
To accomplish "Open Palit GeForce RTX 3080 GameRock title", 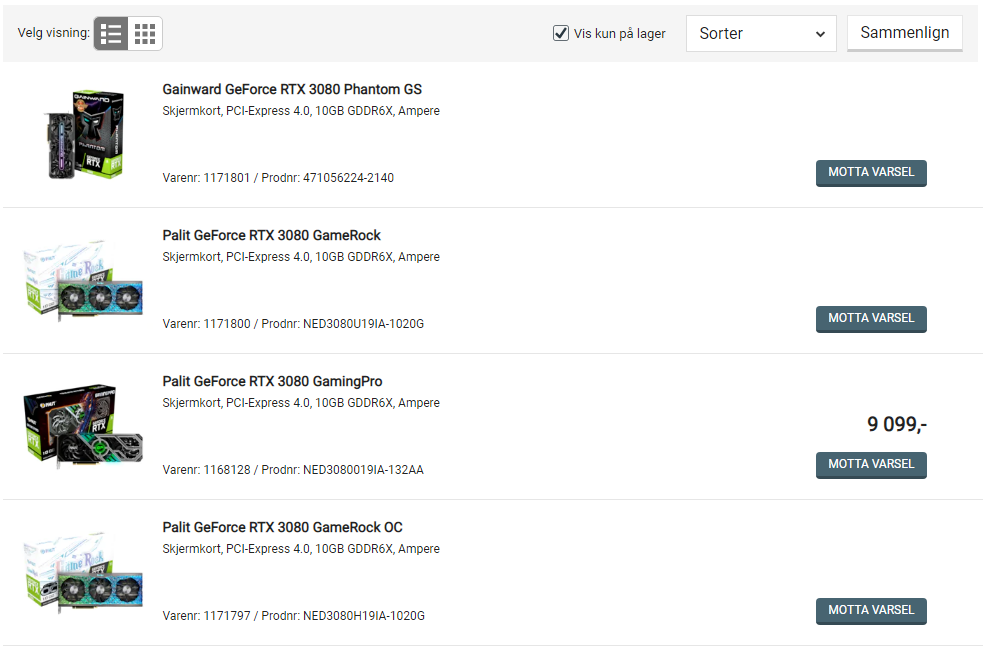I will point(271,235).
